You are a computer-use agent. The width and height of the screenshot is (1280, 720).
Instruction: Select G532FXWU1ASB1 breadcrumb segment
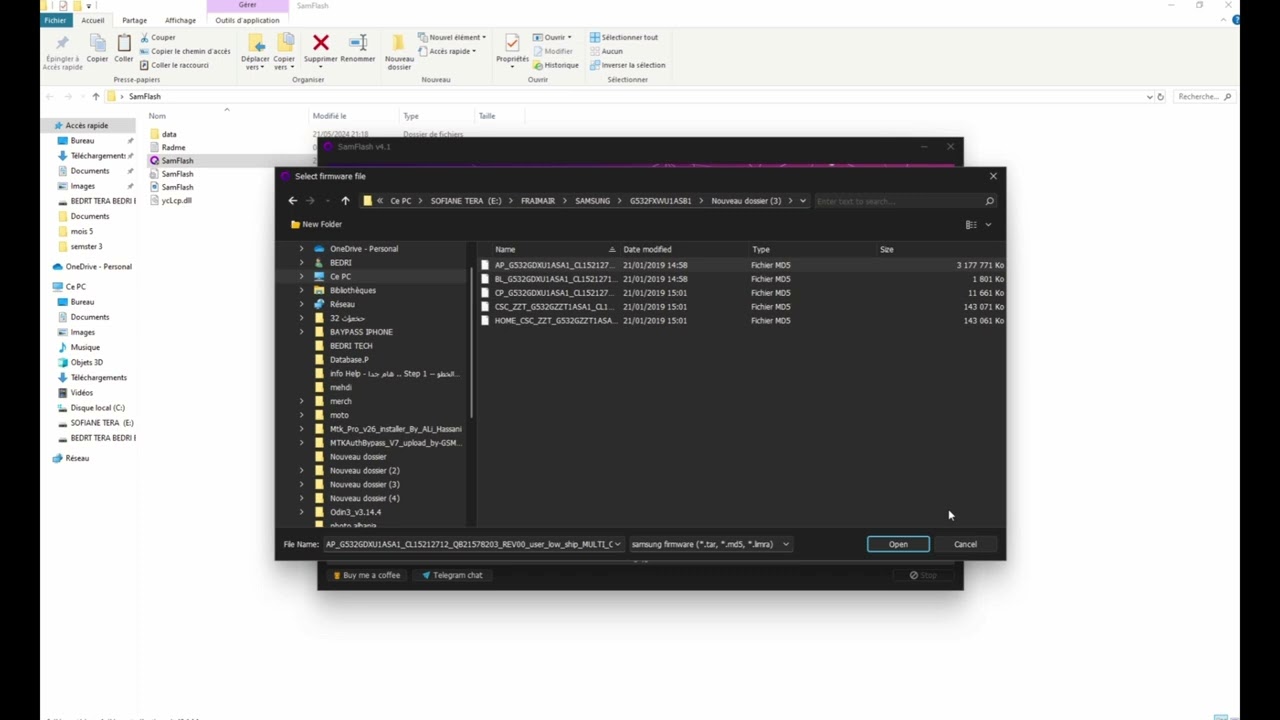(660, 201)
